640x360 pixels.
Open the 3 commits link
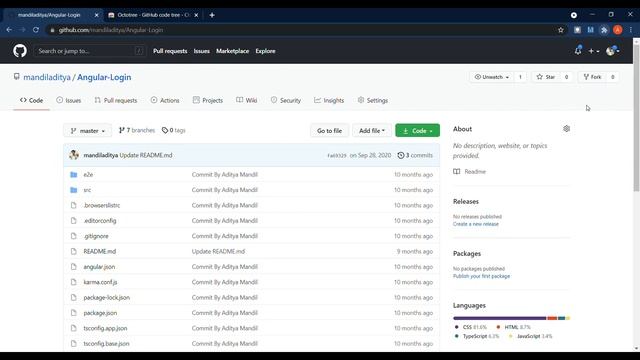tap(415, 155)
